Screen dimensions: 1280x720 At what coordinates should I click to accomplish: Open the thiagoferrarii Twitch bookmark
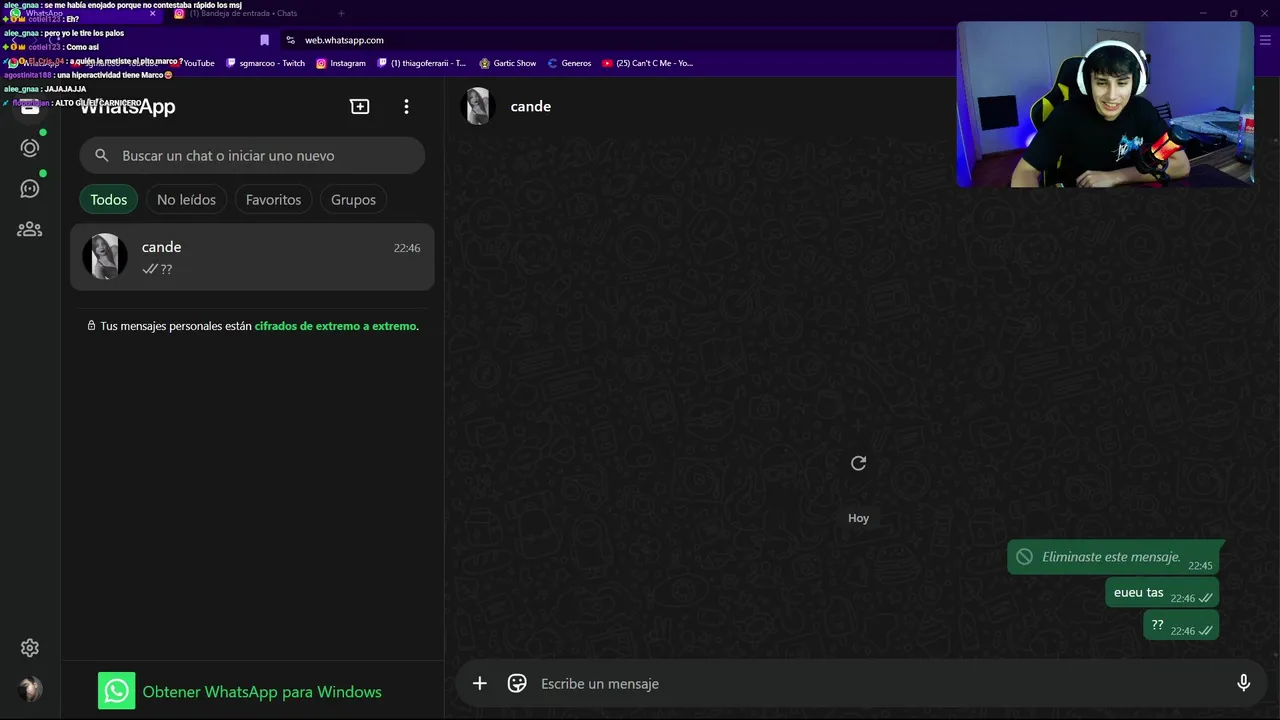(x=421, y=63)
